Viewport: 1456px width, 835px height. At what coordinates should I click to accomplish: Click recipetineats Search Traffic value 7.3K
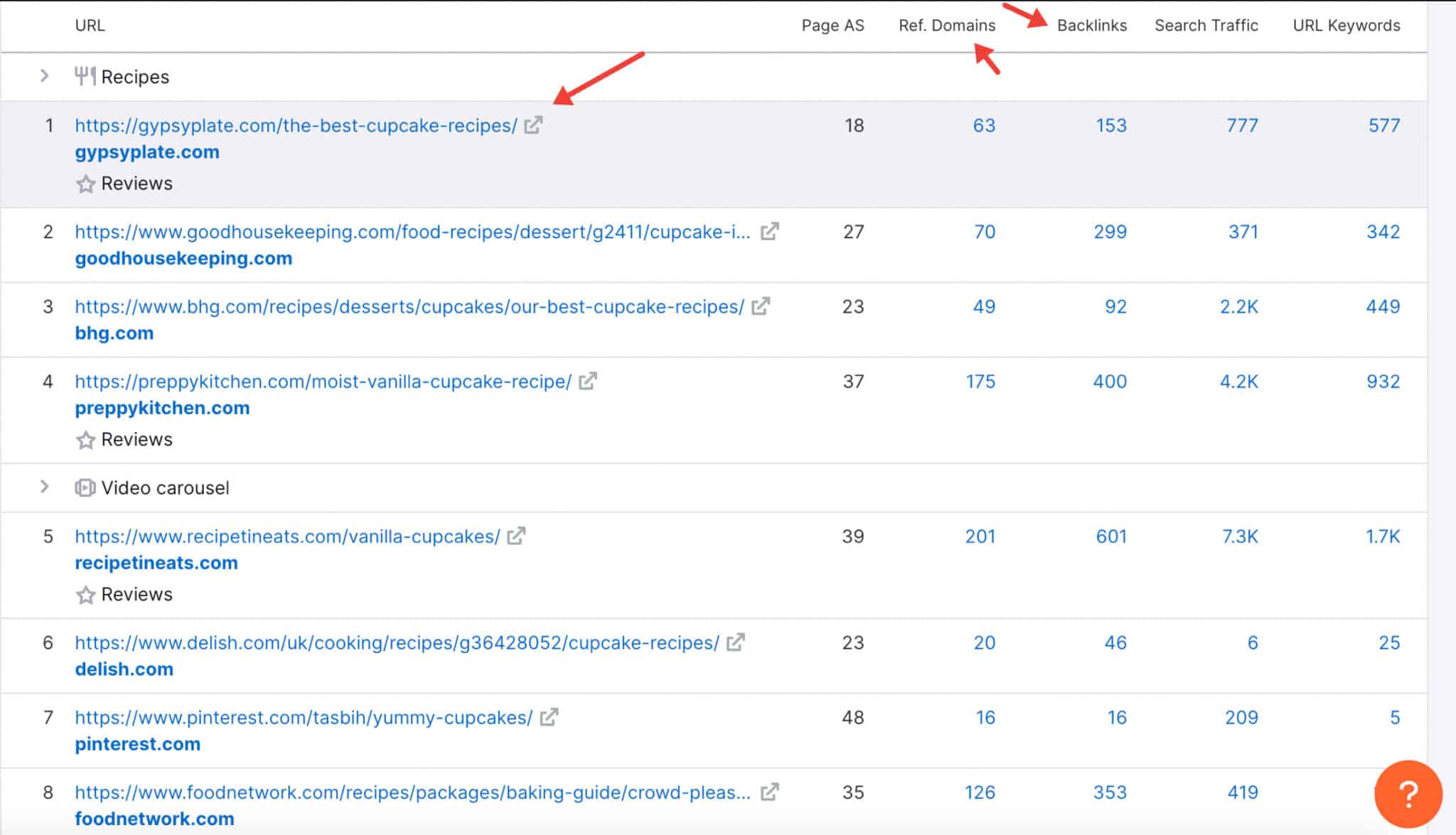(1240, 537)
